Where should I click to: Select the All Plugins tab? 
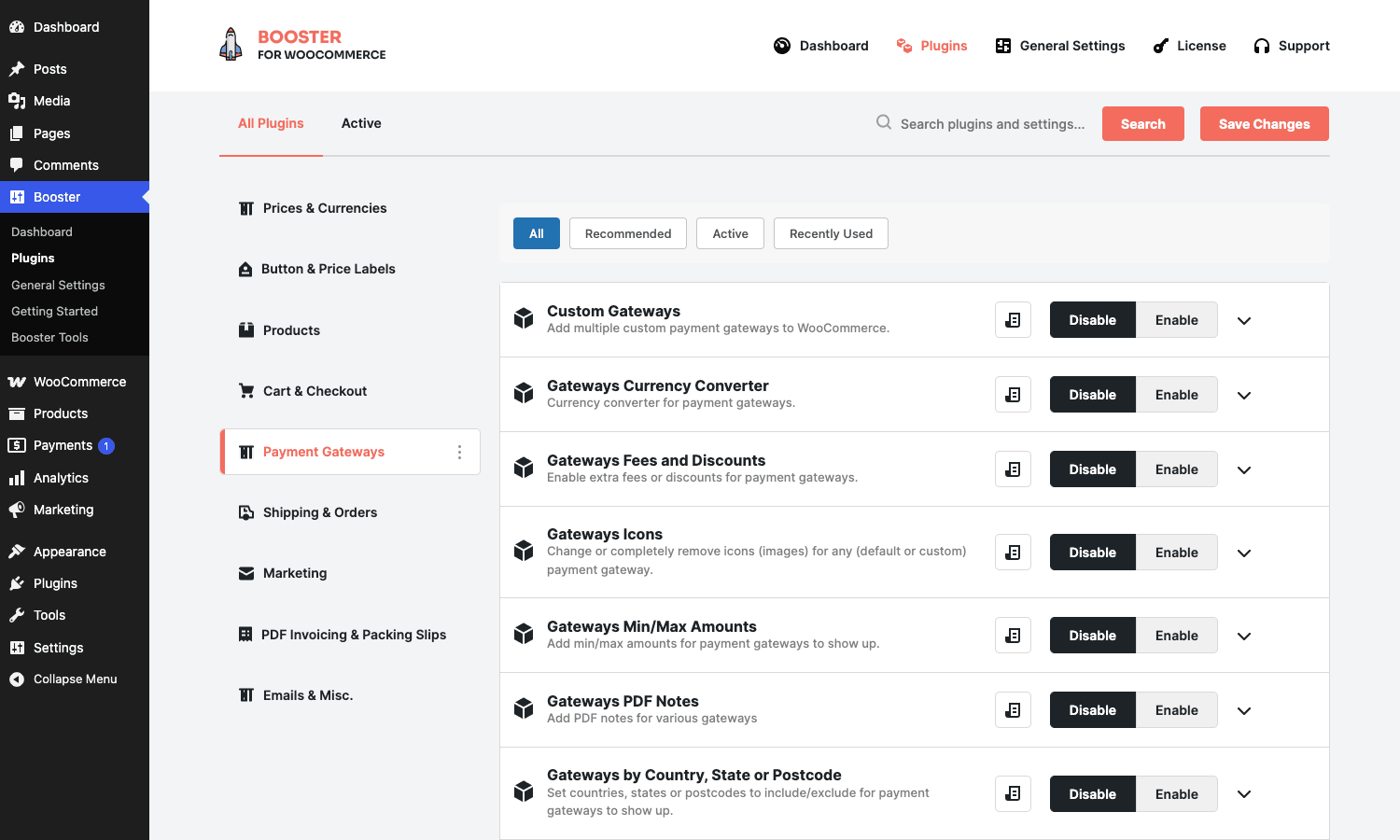pyautogui.click(x=271, y=123)
